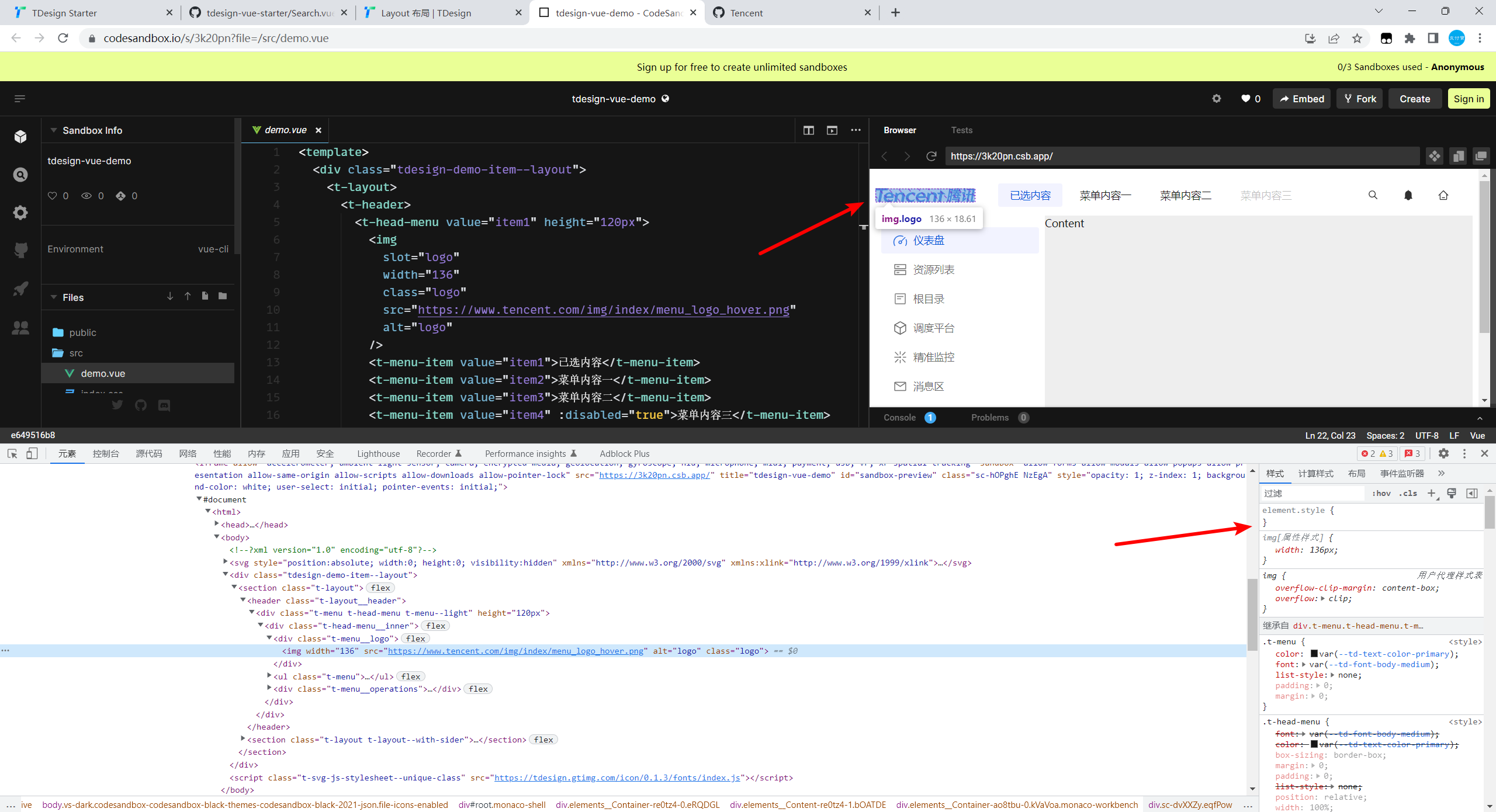
Task: Select 资源列表 in the preview side menu
Action: click(933, 269)
